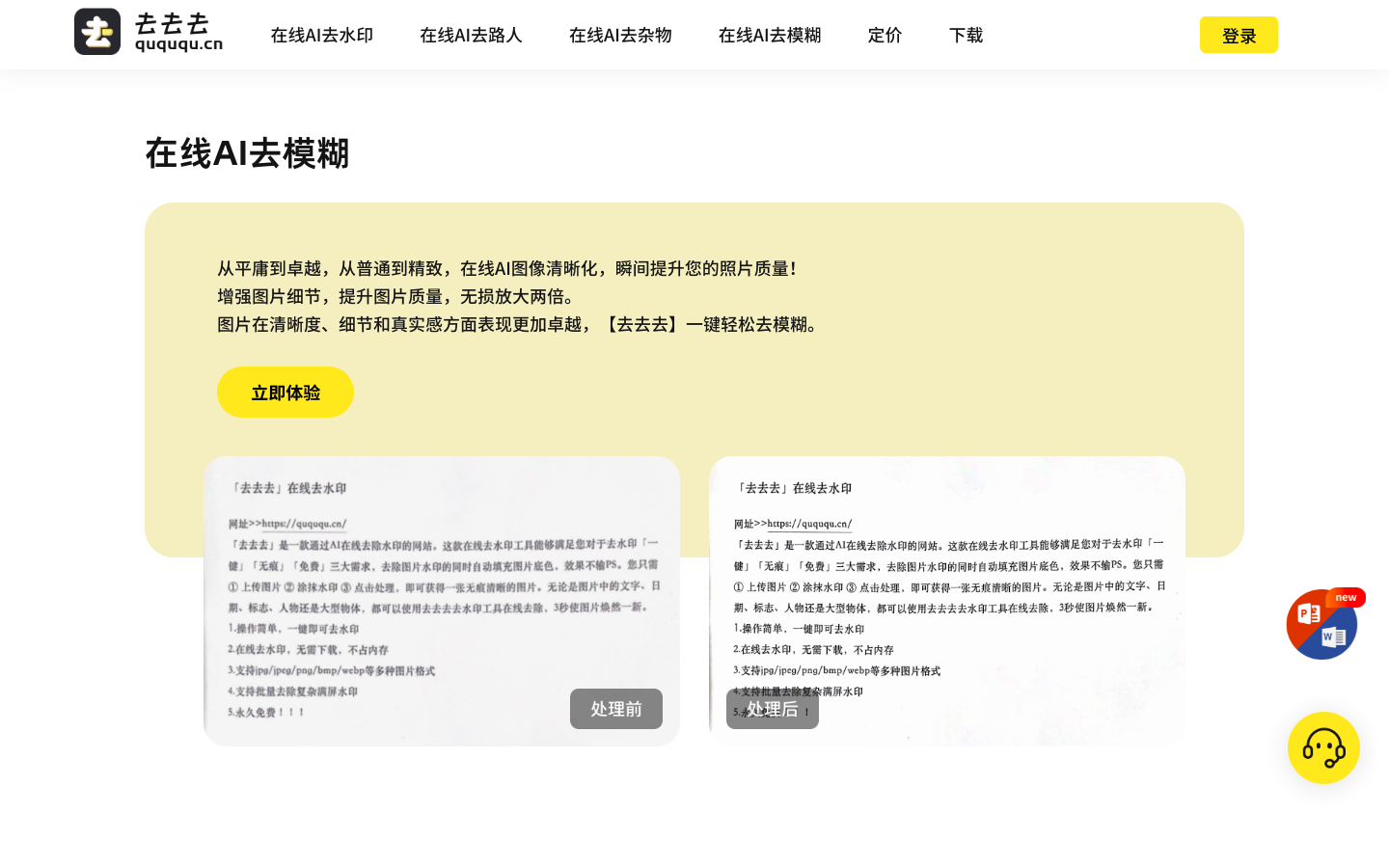Open the 在线AI去水印 page
Image resolution: width=1389 pixels, height=868 pixels.
pyautogui.click(x=321, y=36)
